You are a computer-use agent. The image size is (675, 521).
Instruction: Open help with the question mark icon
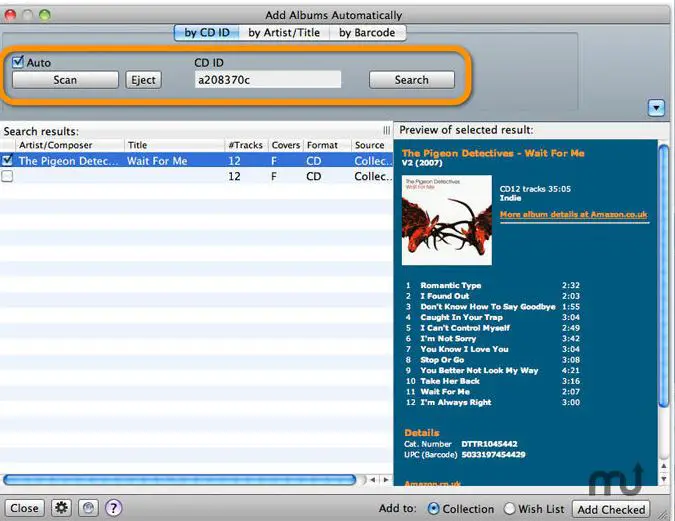(x=113, y=508)
